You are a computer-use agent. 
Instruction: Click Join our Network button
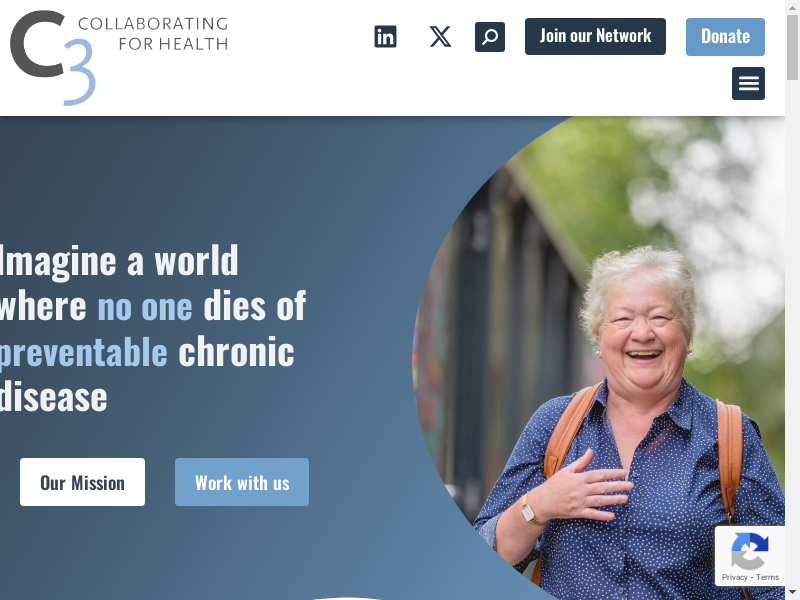pyautogui.click(x=595, y=36)
